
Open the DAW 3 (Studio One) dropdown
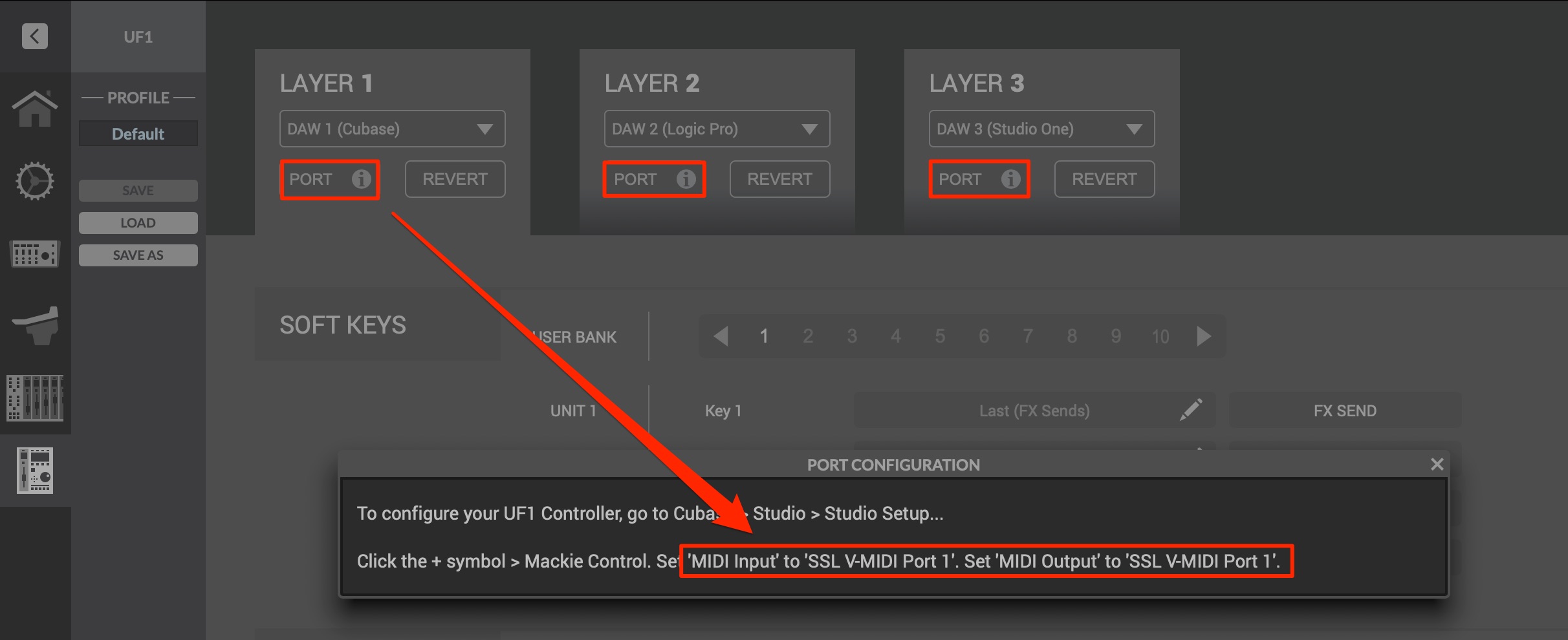pyautogui.click(x=1042, y=129)
